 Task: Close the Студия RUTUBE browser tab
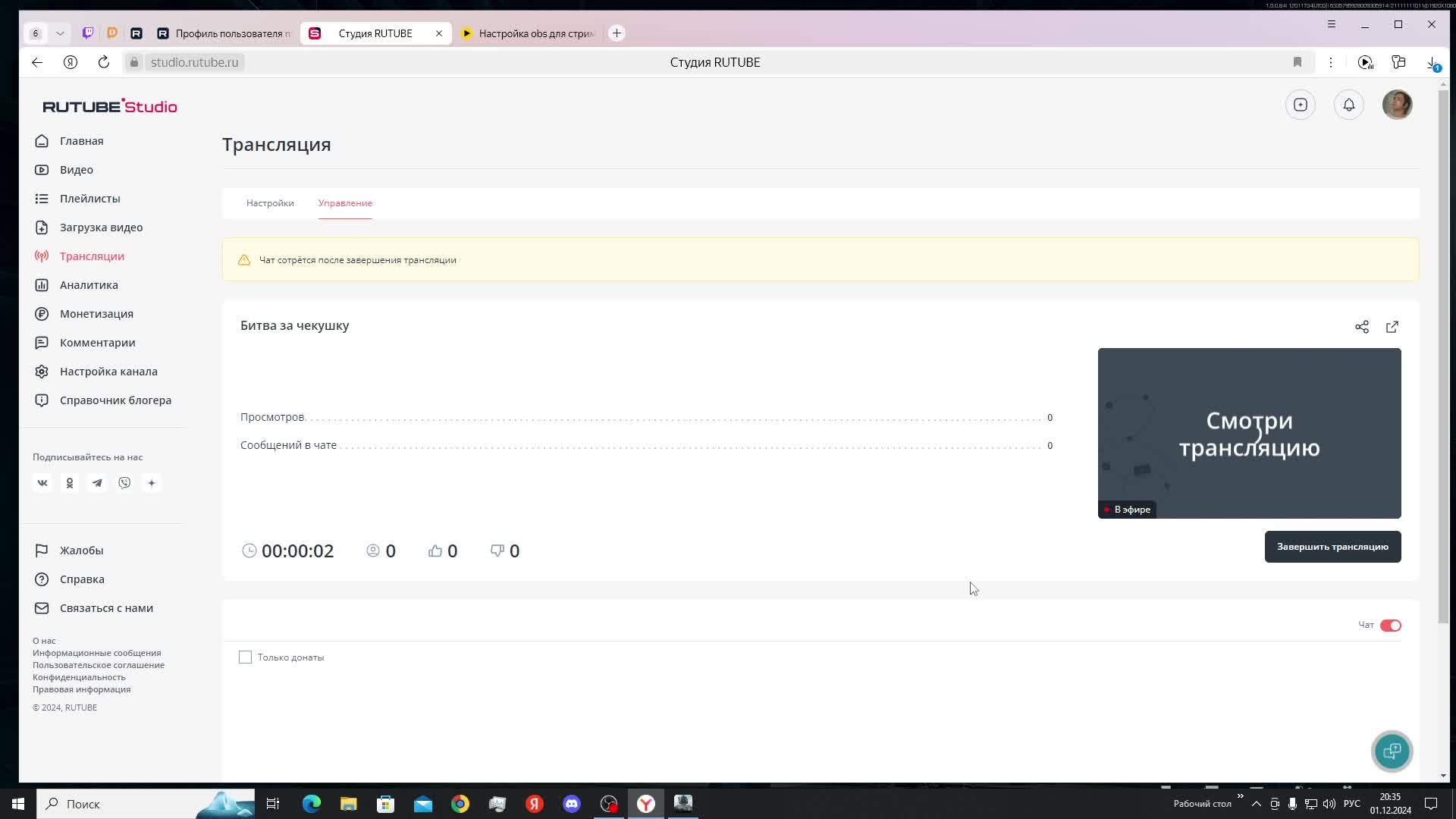click(439, 33)
